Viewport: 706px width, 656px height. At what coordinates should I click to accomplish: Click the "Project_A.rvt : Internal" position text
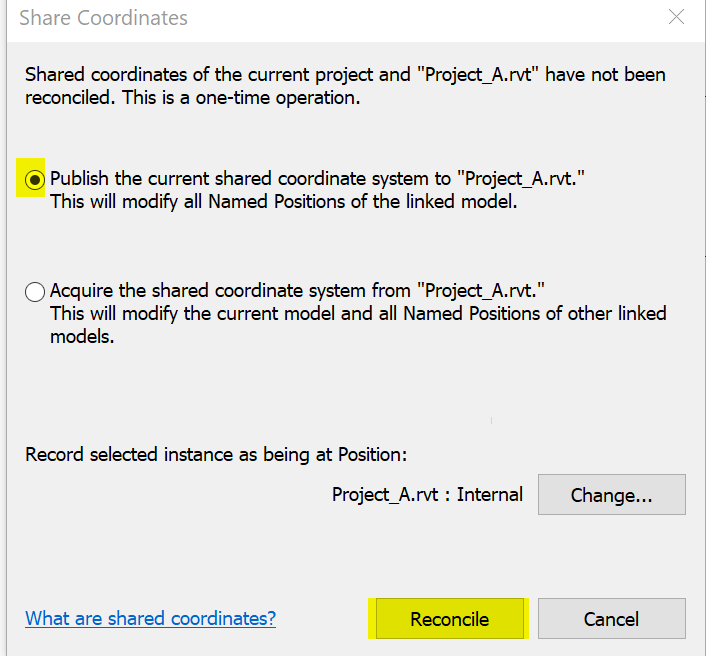pos(427,494)
